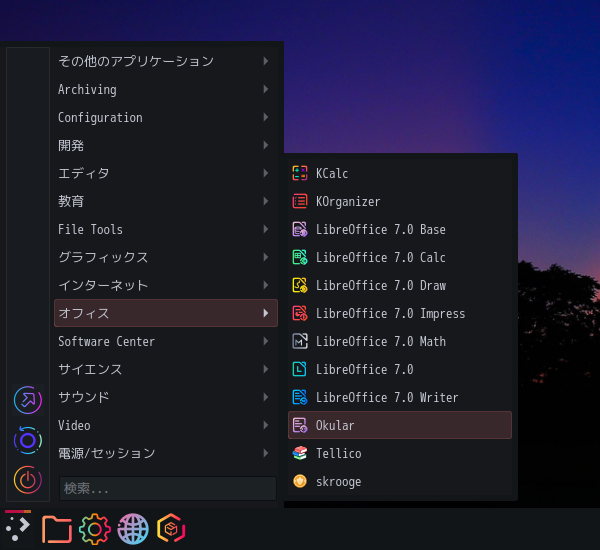Launch Okular from the office submenu
600x550 pixels.
(400, 425)
